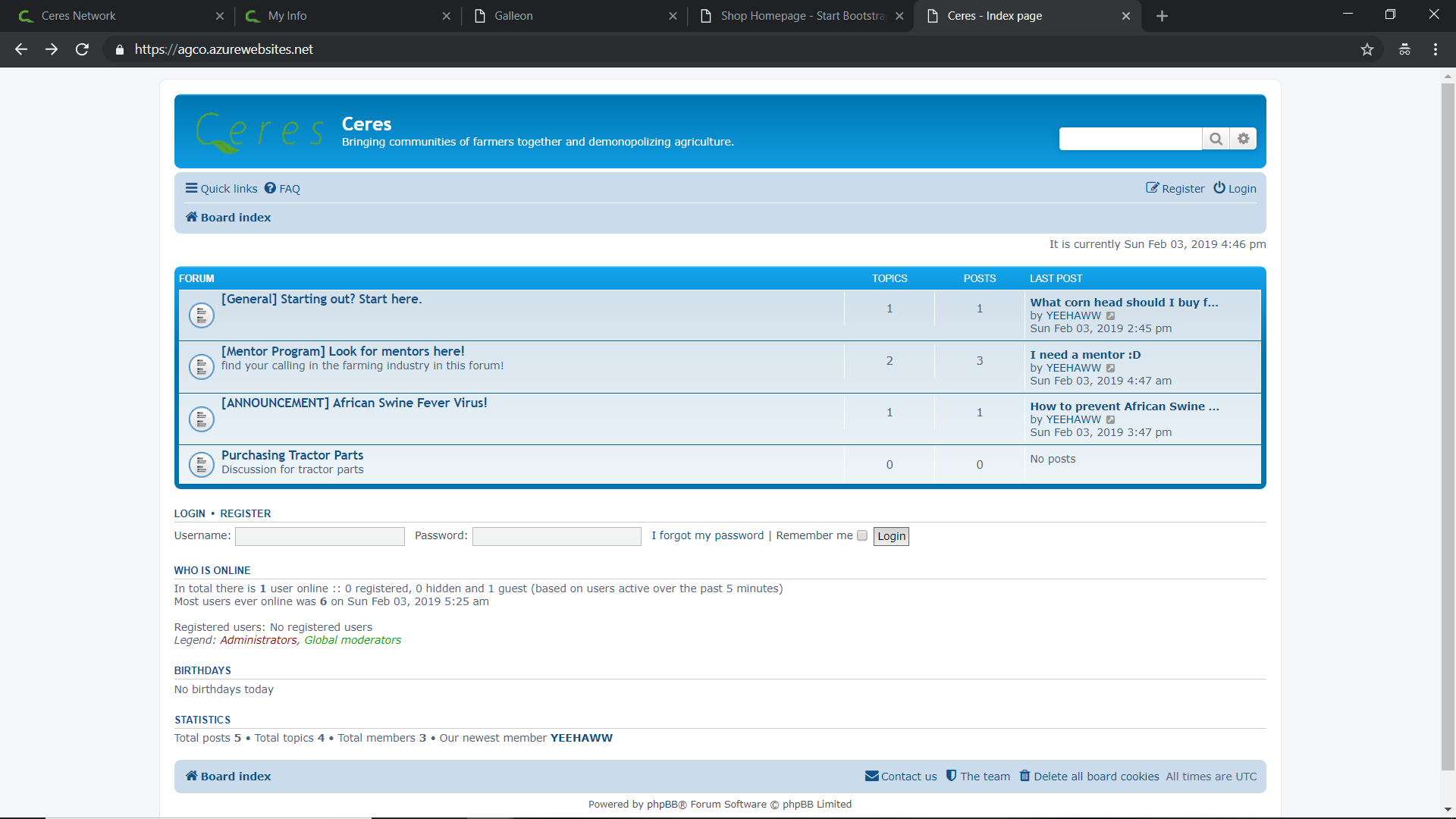Click the search magnifier icon
Image resolution: width=1456 pixels, height=819 pixels.
1216,139
